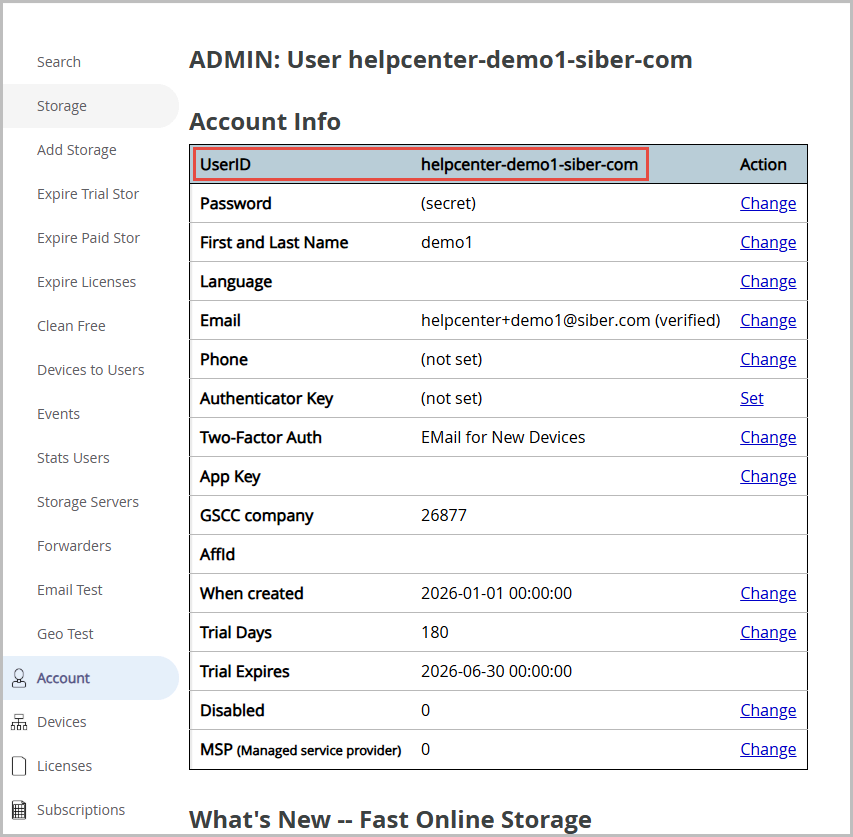853x837 pixels.
Task: Click the Subscriptions calculator icon in sidebar
Action: click(18, 810)
